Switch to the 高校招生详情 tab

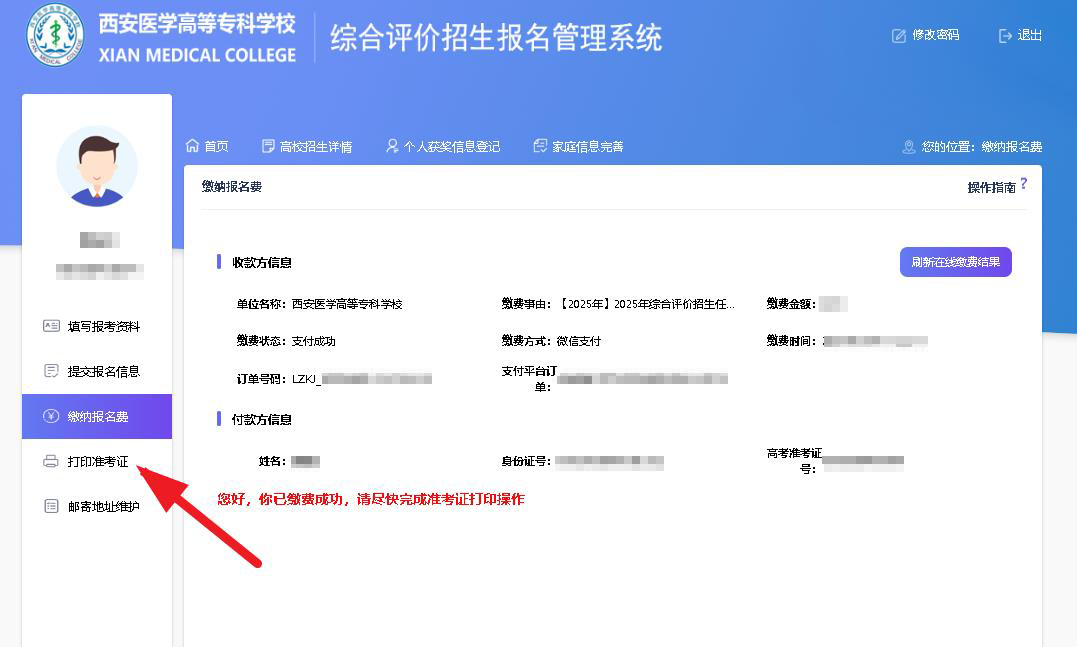point(315,147)
